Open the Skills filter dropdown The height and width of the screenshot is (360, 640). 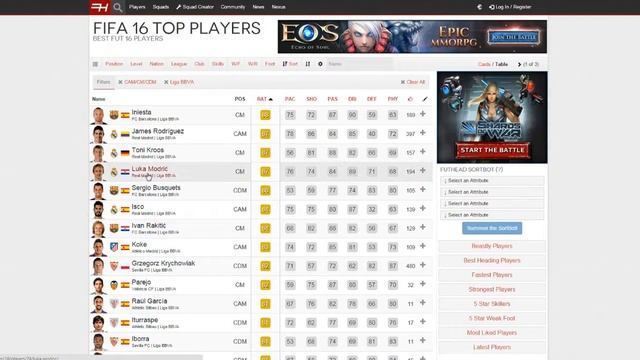pyautogui.click(x=218, y=64)
